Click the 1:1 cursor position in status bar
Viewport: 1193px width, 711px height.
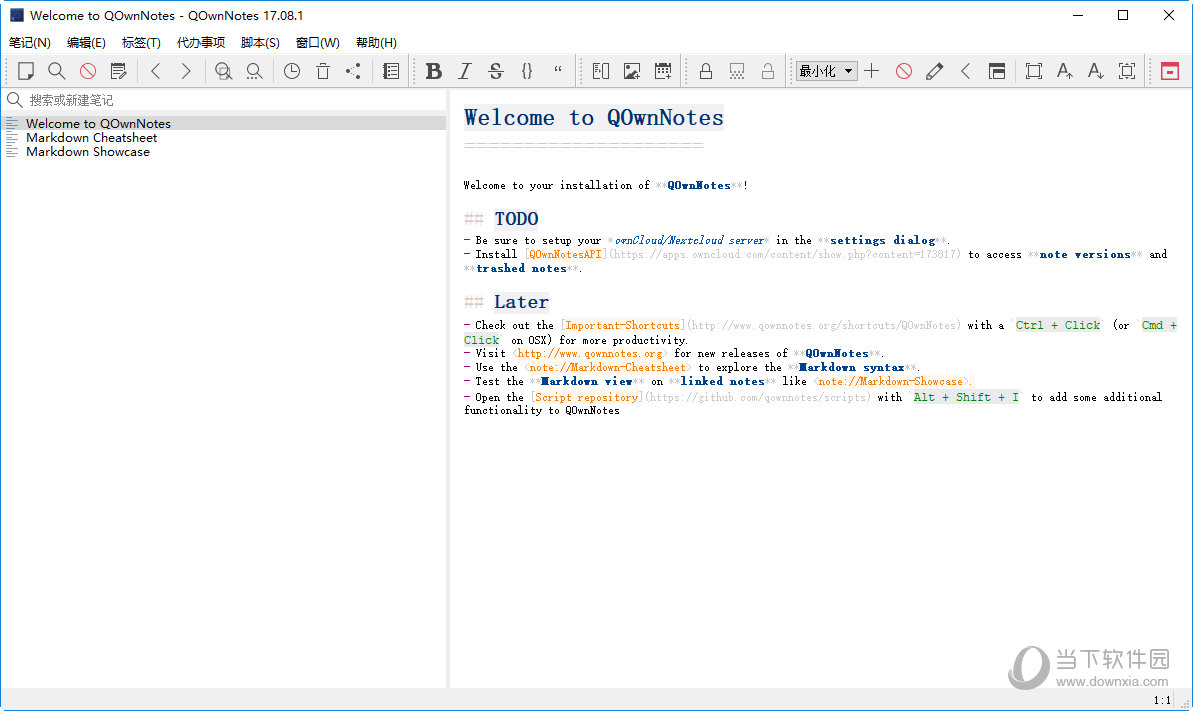pos(1162,700)
